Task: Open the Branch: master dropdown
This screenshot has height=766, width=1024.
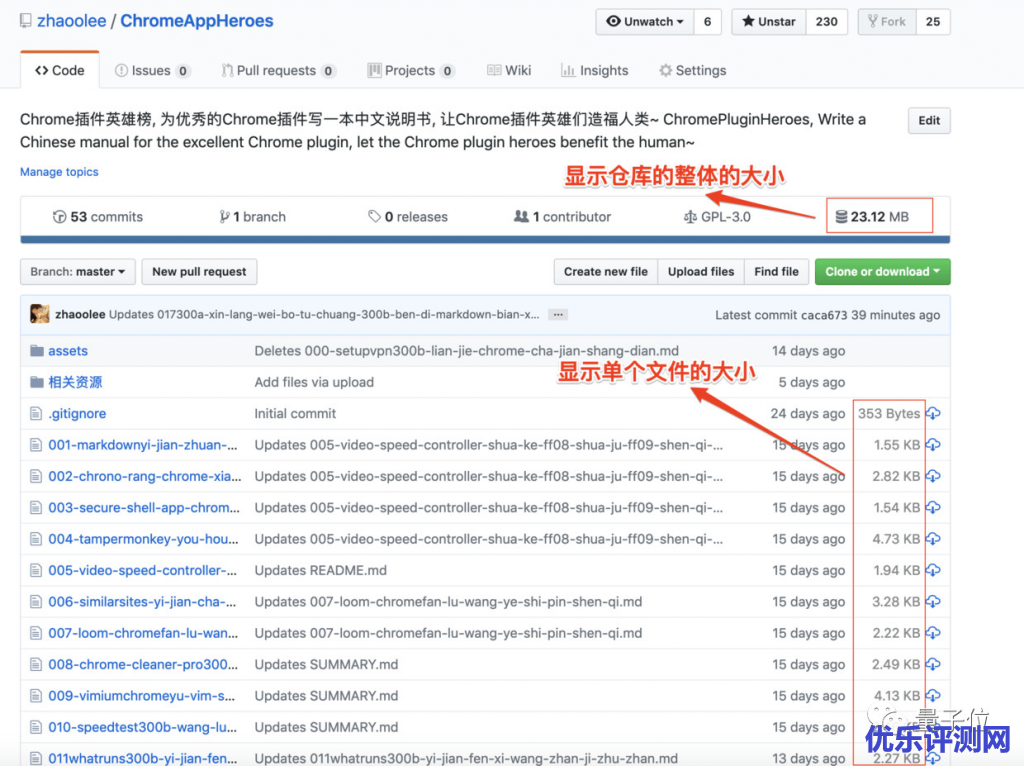Action: pos(78,272)
